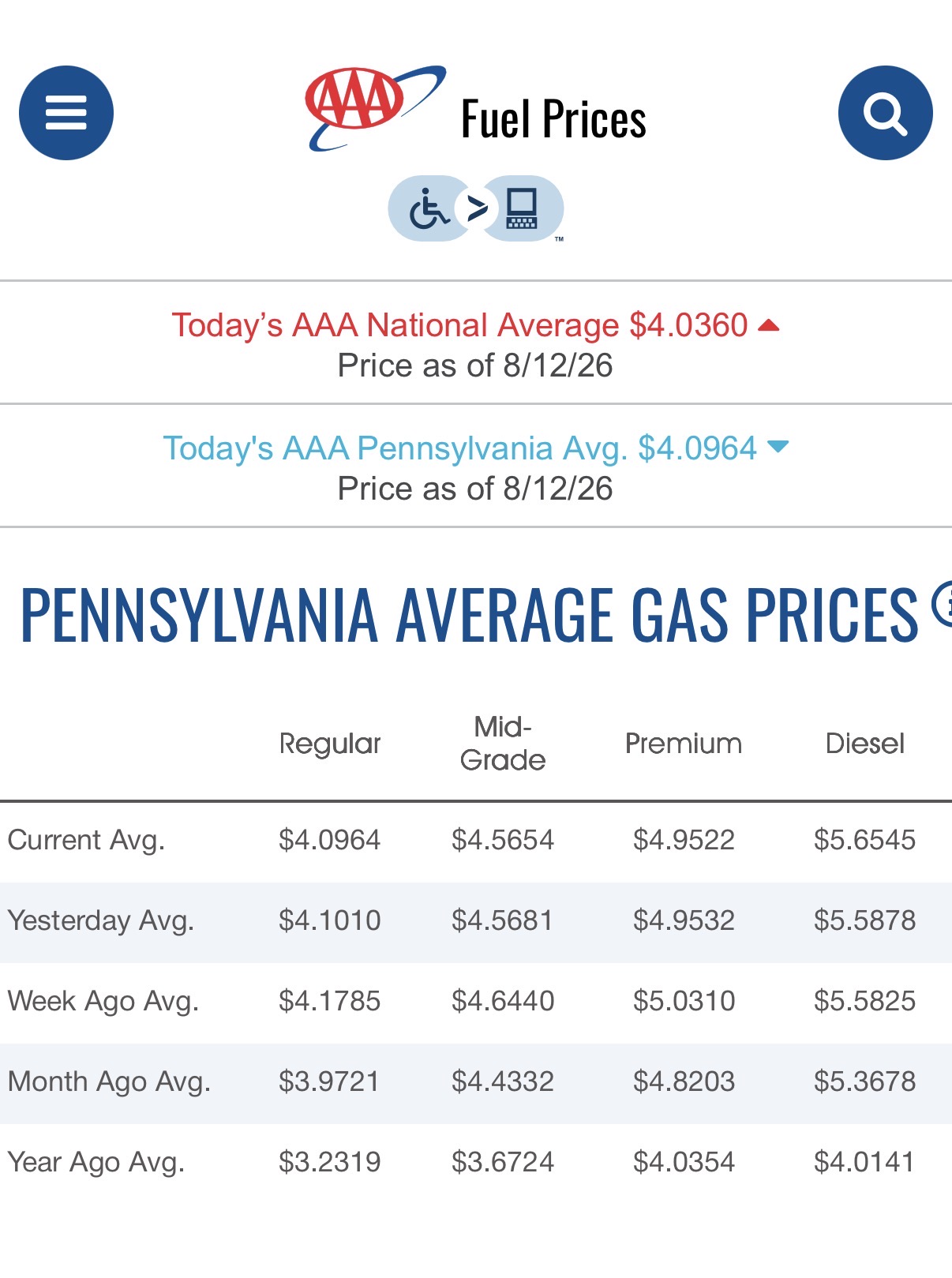The image size is (952, 1278).
Task: Select the Mid-Grade column header
Action: 503,744
